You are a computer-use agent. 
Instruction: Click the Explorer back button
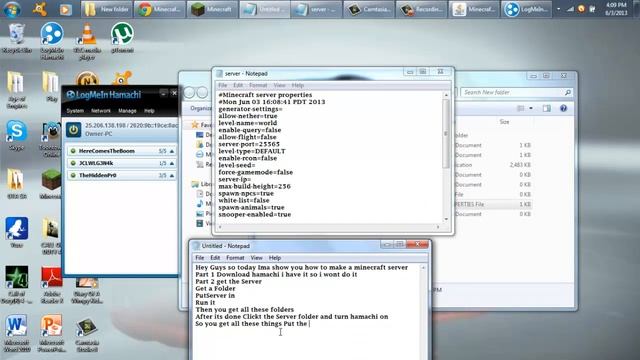click(x=189, y=93)
